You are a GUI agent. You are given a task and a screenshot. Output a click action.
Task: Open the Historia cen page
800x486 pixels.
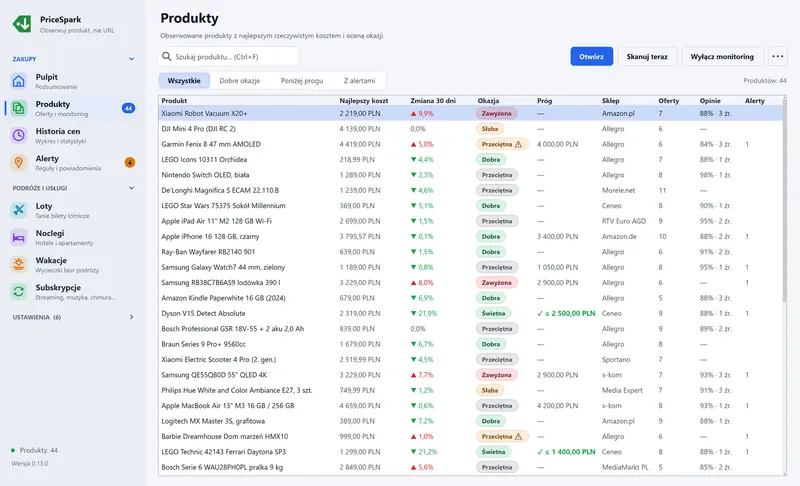(x=72, y=135)
